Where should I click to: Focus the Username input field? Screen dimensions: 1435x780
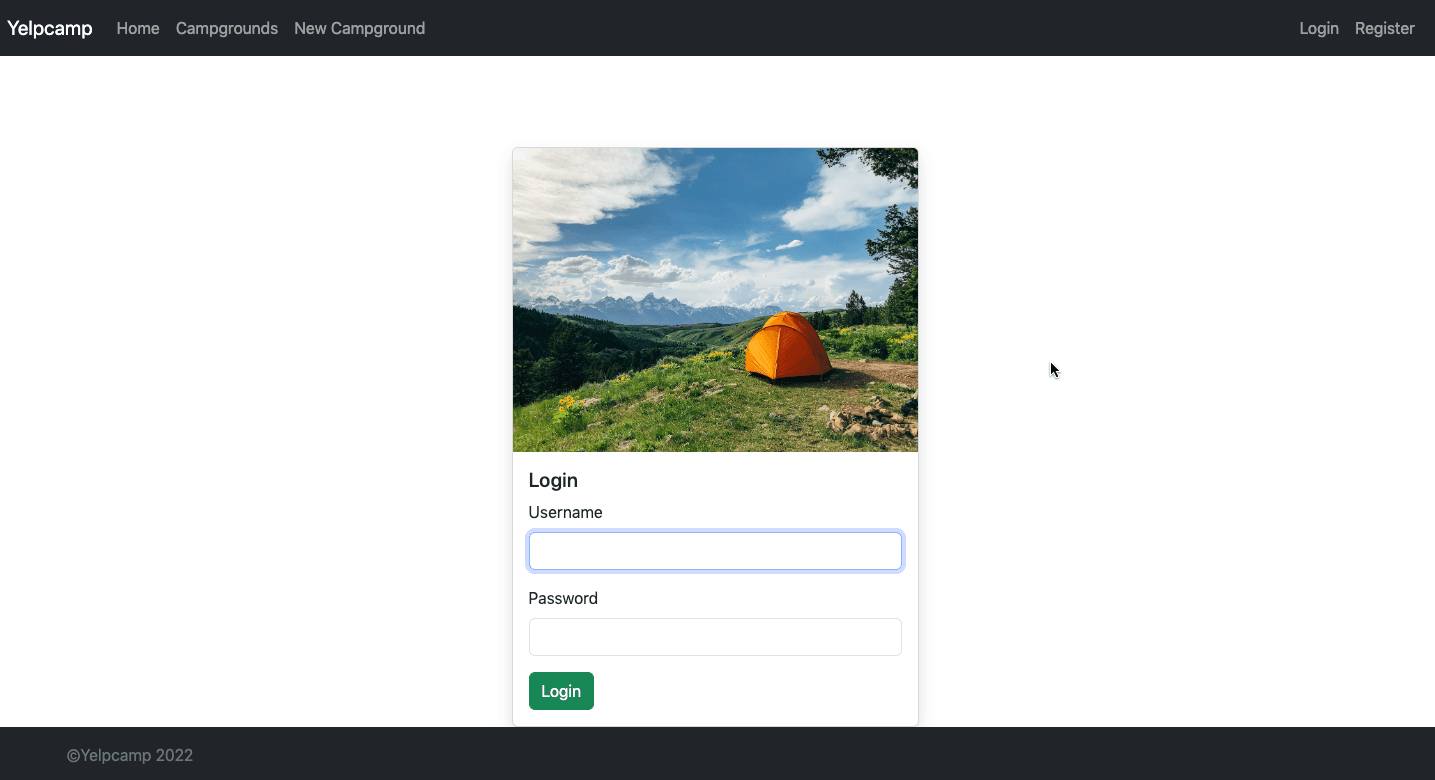coord(715,551)
